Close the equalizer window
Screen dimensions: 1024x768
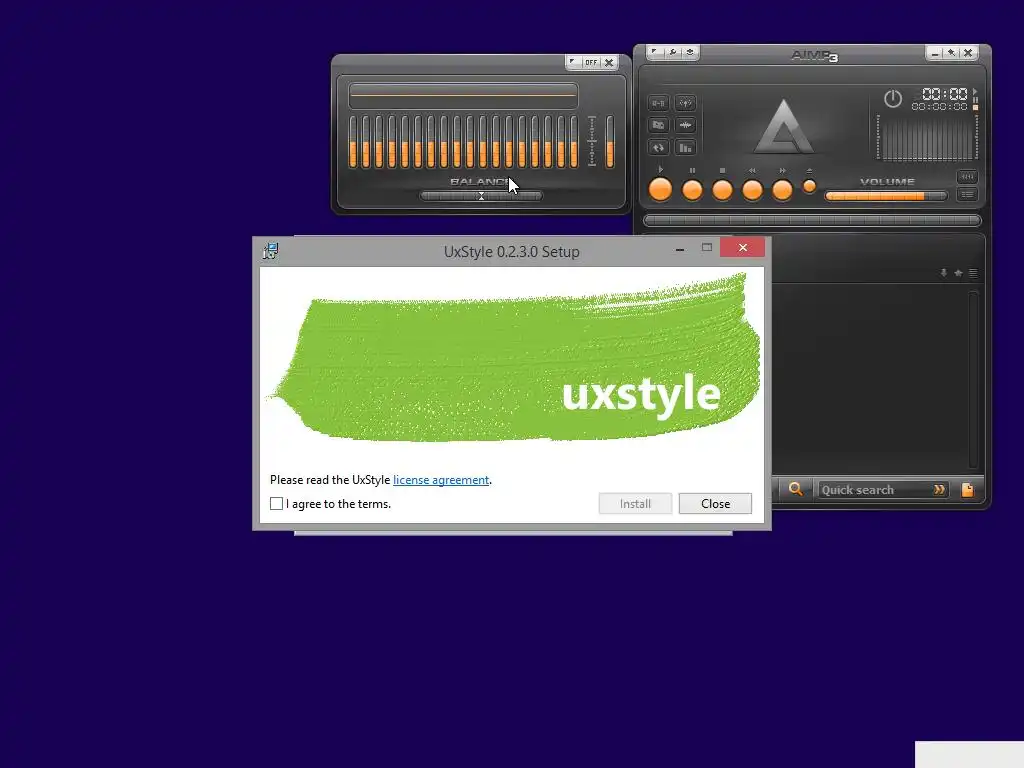point(609,63)
